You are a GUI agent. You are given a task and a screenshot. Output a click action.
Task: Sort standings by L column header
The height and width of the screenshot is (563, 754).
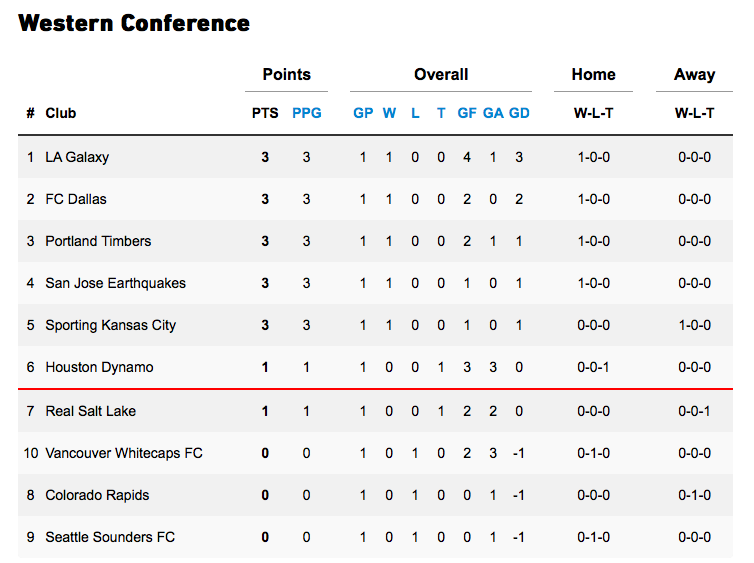415,113
